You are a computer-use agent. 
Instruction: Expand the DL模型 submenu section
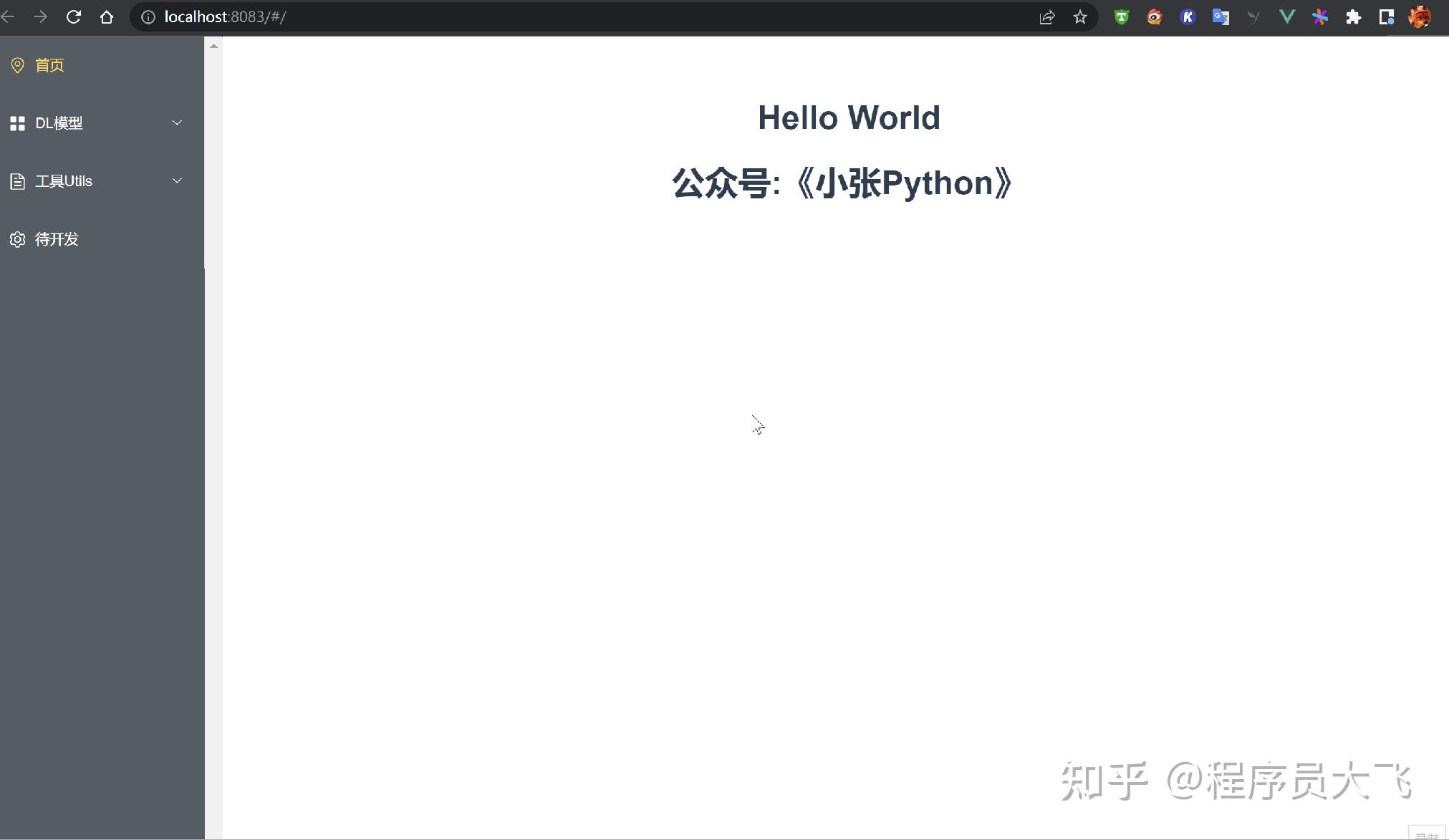click(x=97, y=122)
